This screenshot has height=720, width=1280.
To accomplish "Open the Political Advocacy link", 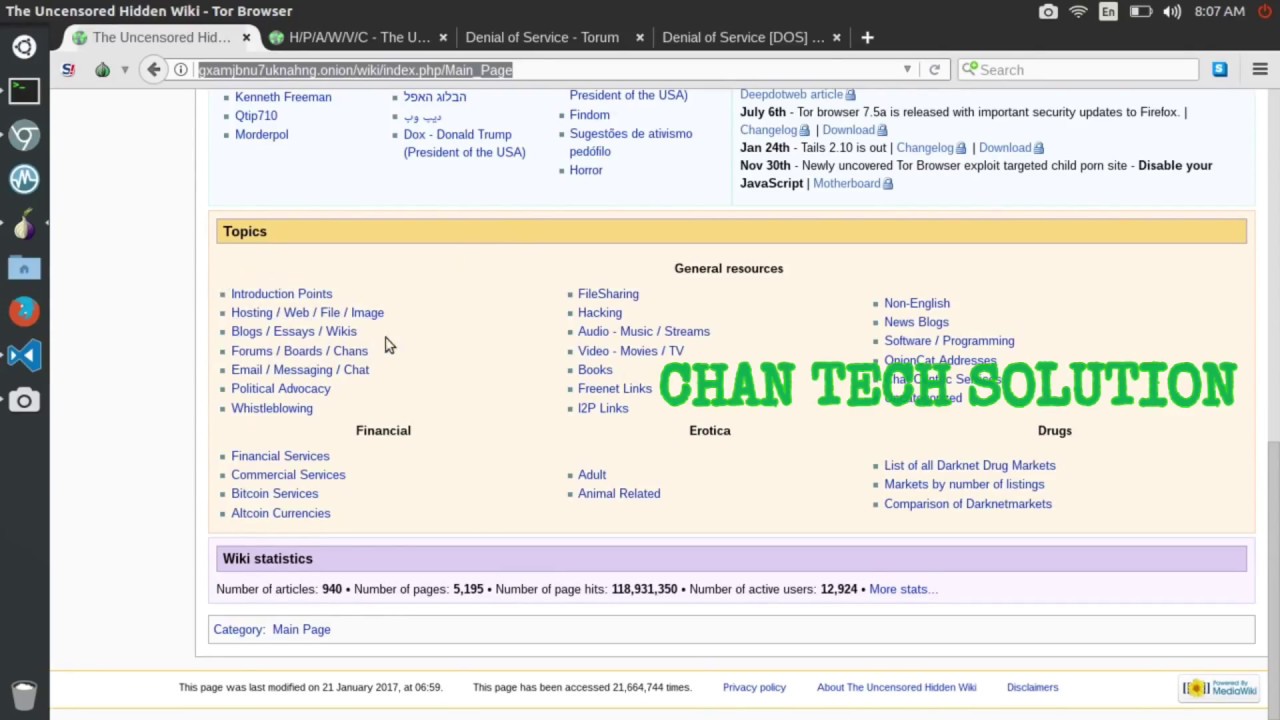I will pos(280,389).
